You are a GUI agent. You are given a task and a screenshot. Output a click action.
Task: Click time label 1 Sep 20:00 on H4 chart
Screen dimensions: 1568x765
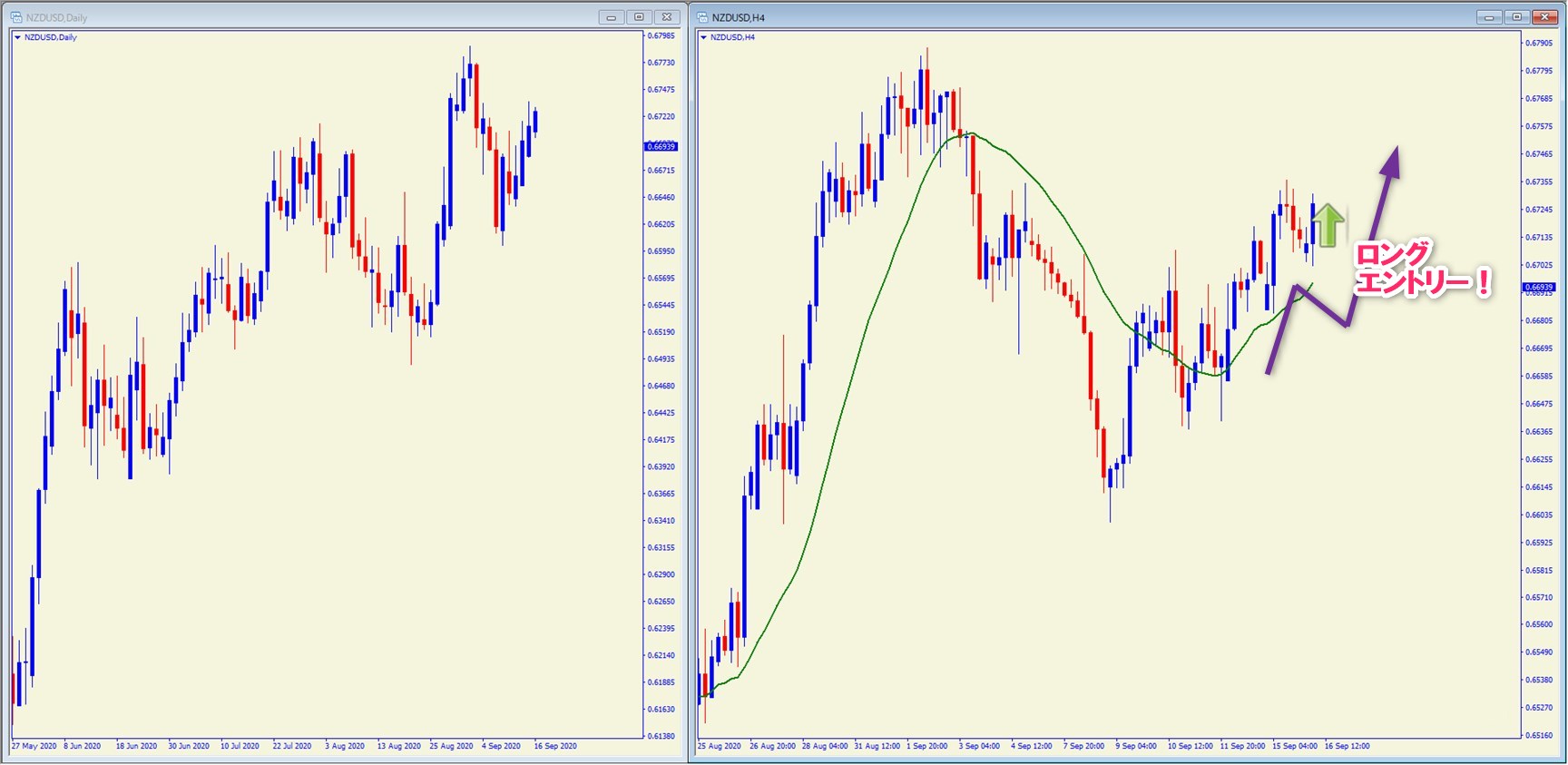coord(927,746)
